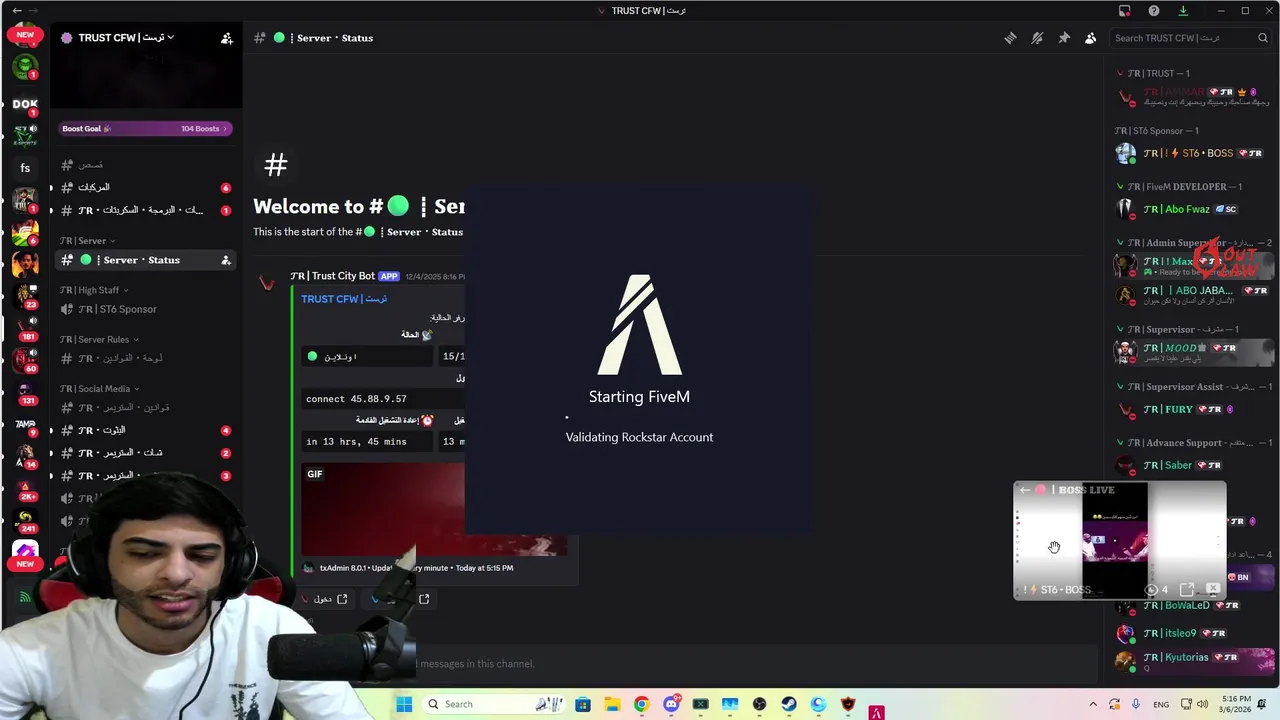Open the Boost Goal 104 Boosts bar

(x=146, y=128)
